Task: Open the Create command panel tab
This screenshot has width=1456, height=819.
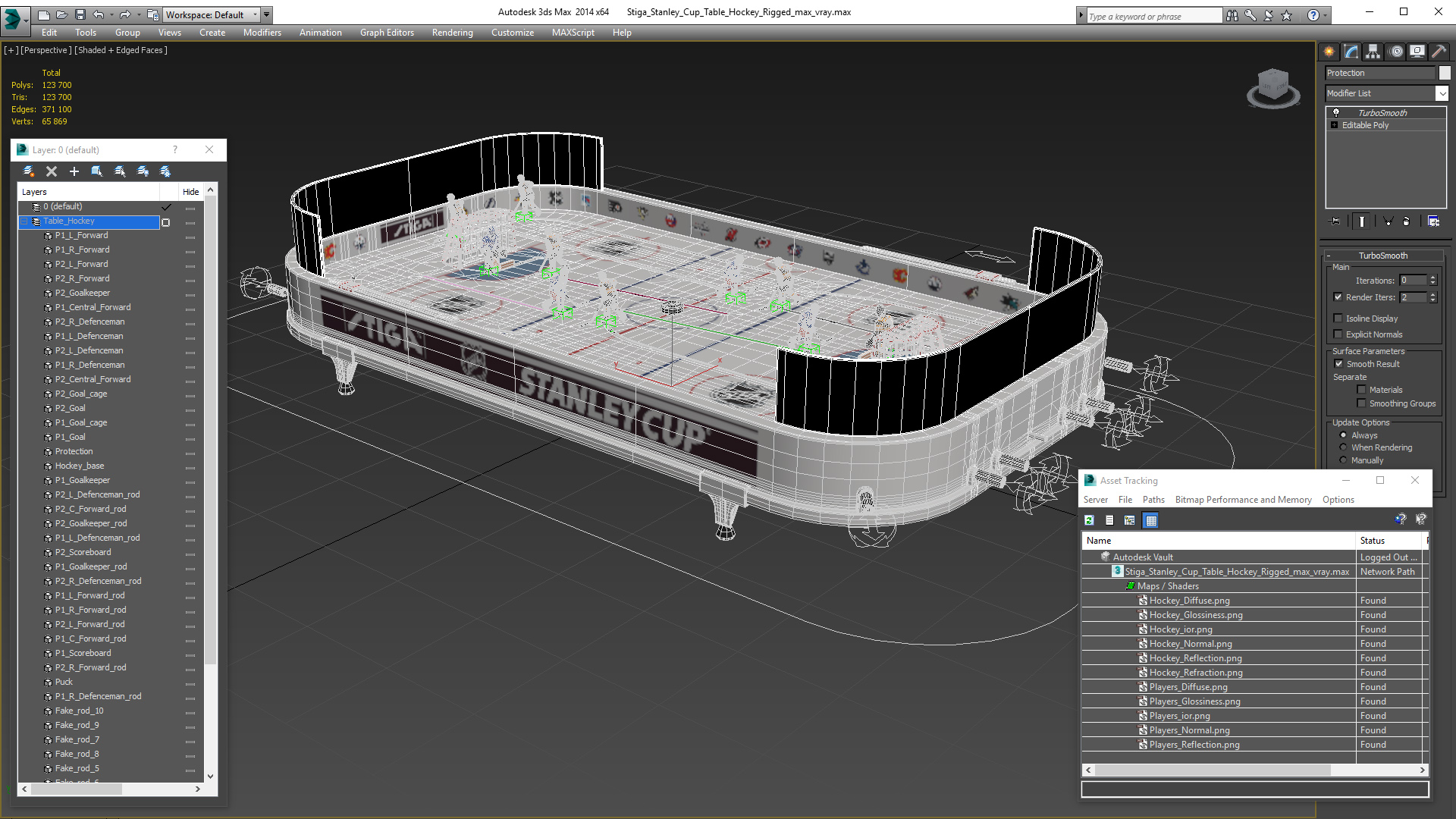Action: 1329,52
